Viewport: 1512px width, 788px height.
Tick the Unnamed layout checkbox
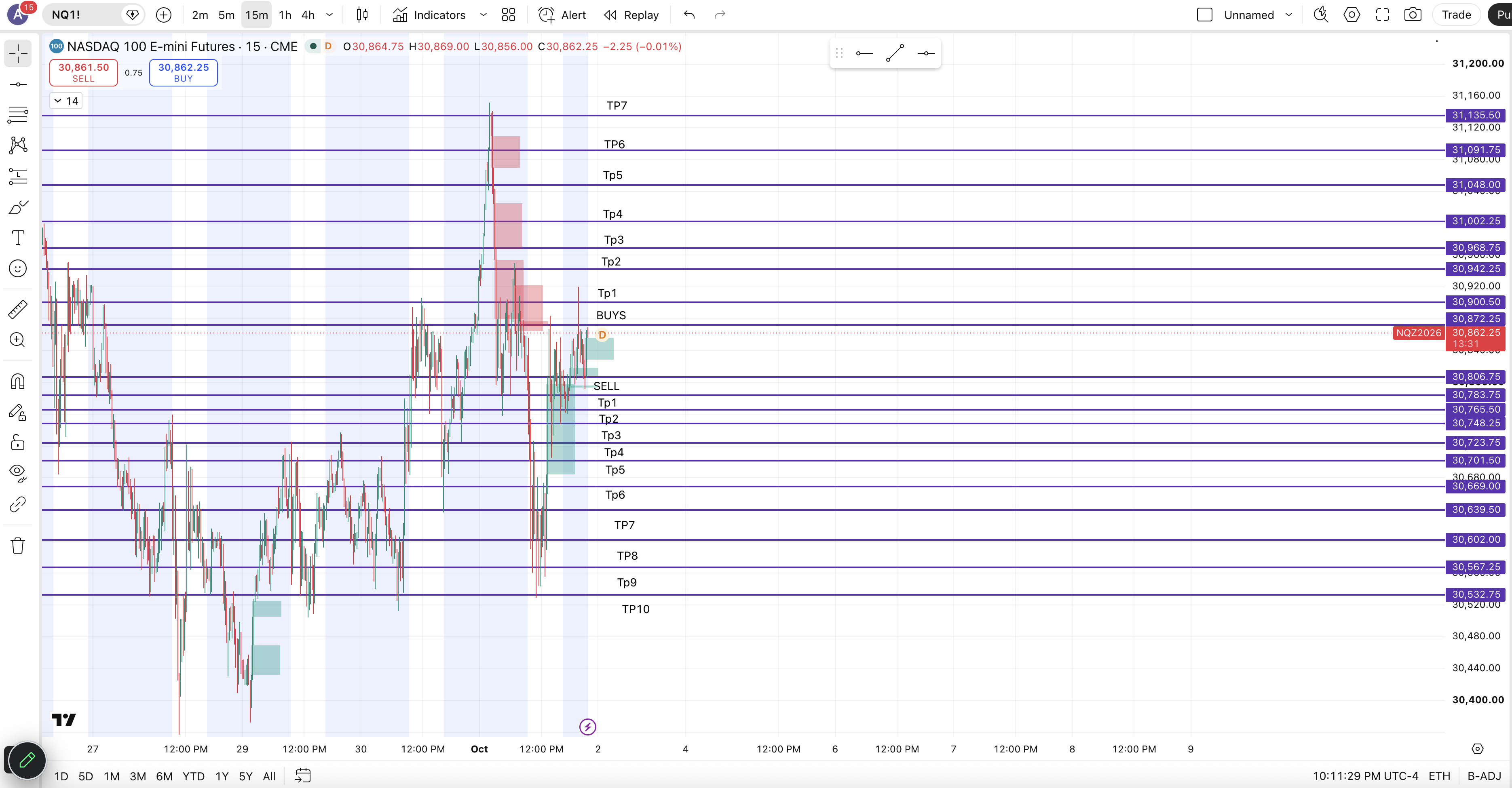point(1204,15)
